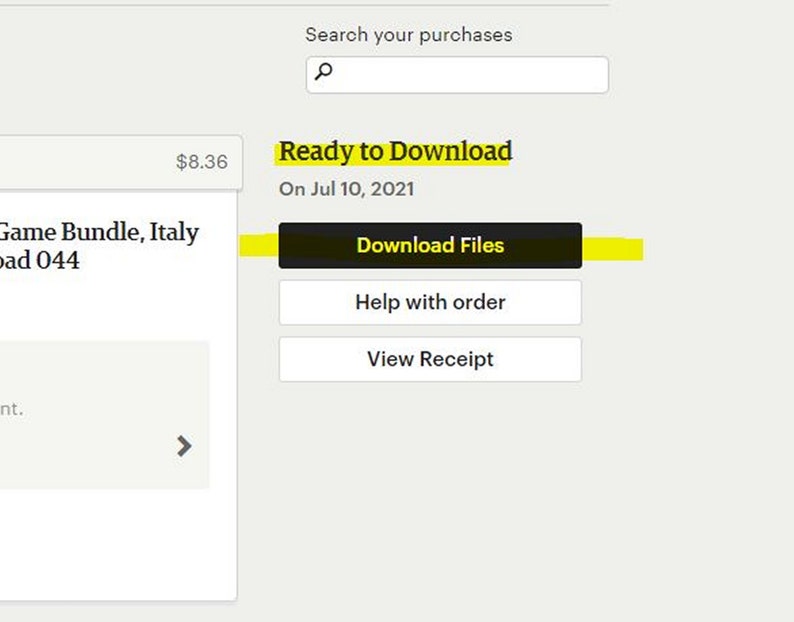Screen dimensions: 794x622
Task: Focus the Search your purchases field
Action: pyautogui.click(x=457, y=75)
